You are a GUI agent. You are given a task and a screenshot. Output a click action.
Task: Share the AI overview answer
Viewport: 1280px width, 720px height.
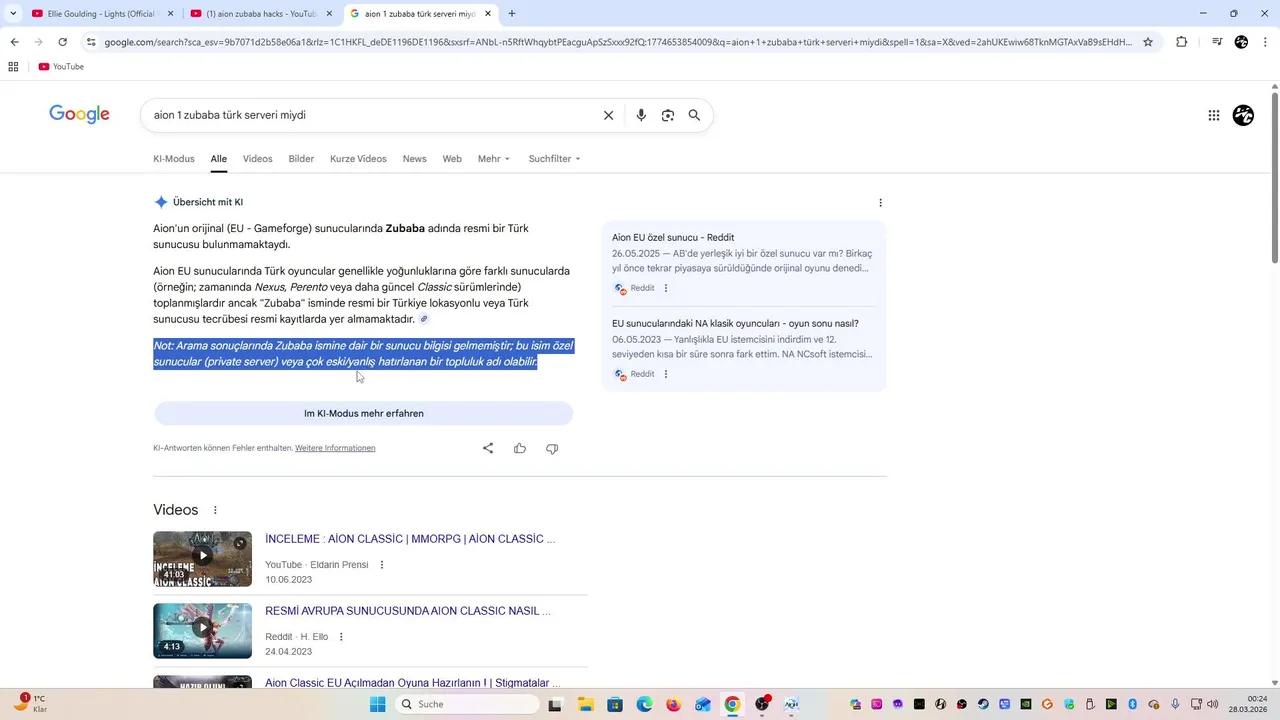[488, 448]
